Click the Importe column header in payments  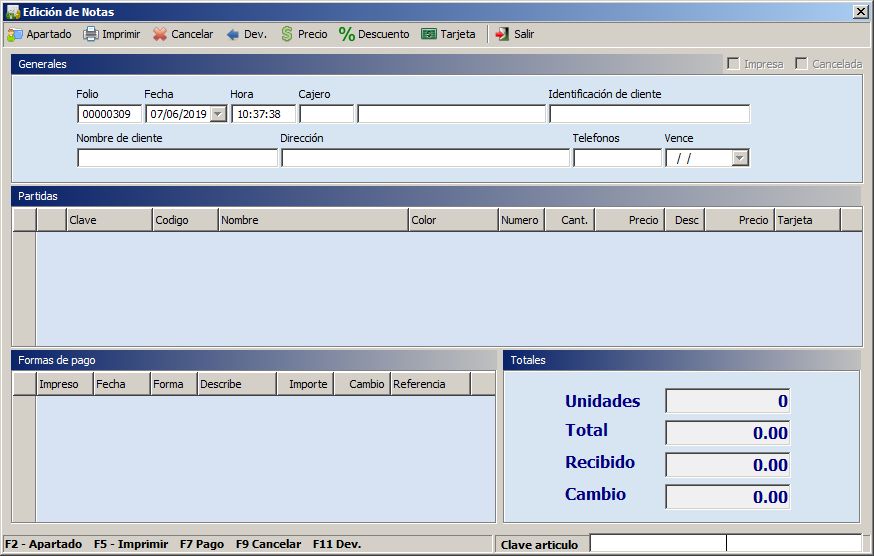pyautogui.click(x=305, y=384)
